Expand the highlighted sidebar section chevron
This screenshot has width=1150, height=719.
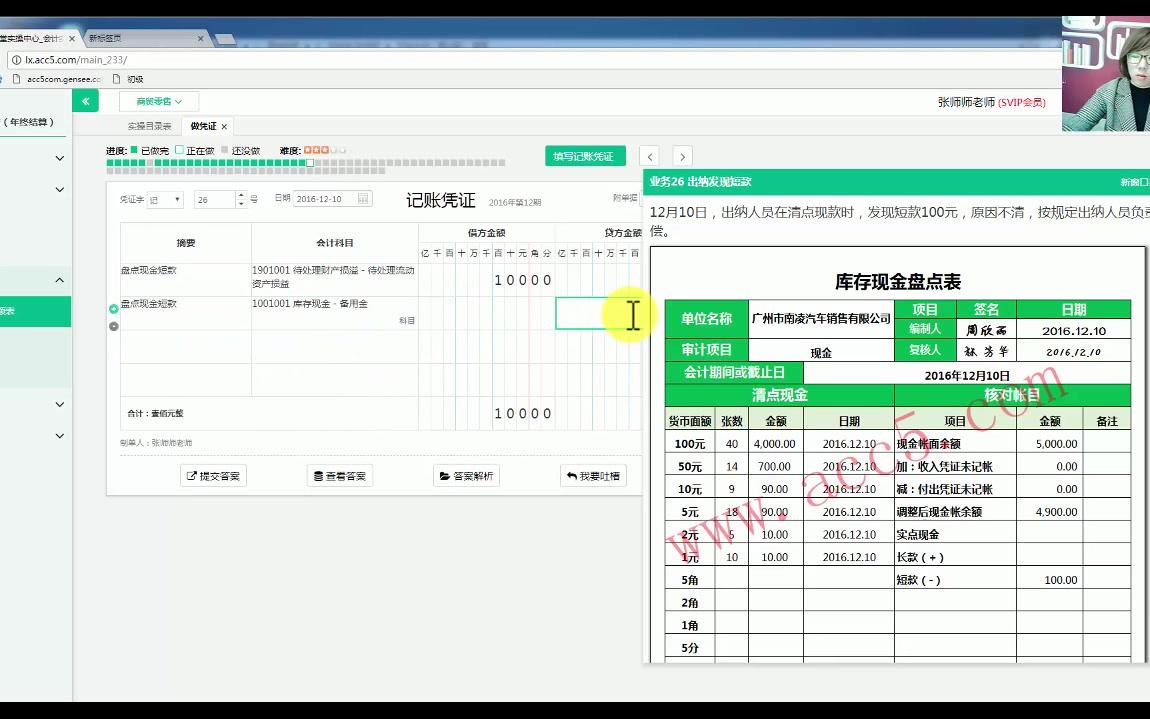pos(58,281)
